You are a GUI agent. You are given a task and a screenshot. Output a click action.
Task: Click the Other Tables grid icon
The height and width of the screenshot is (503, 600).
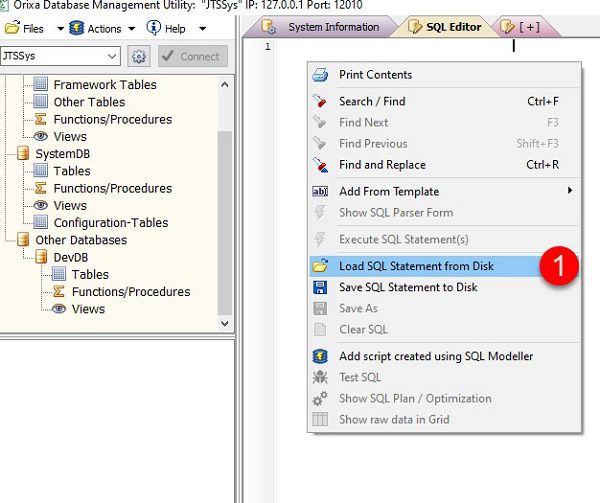coord(41,101)
